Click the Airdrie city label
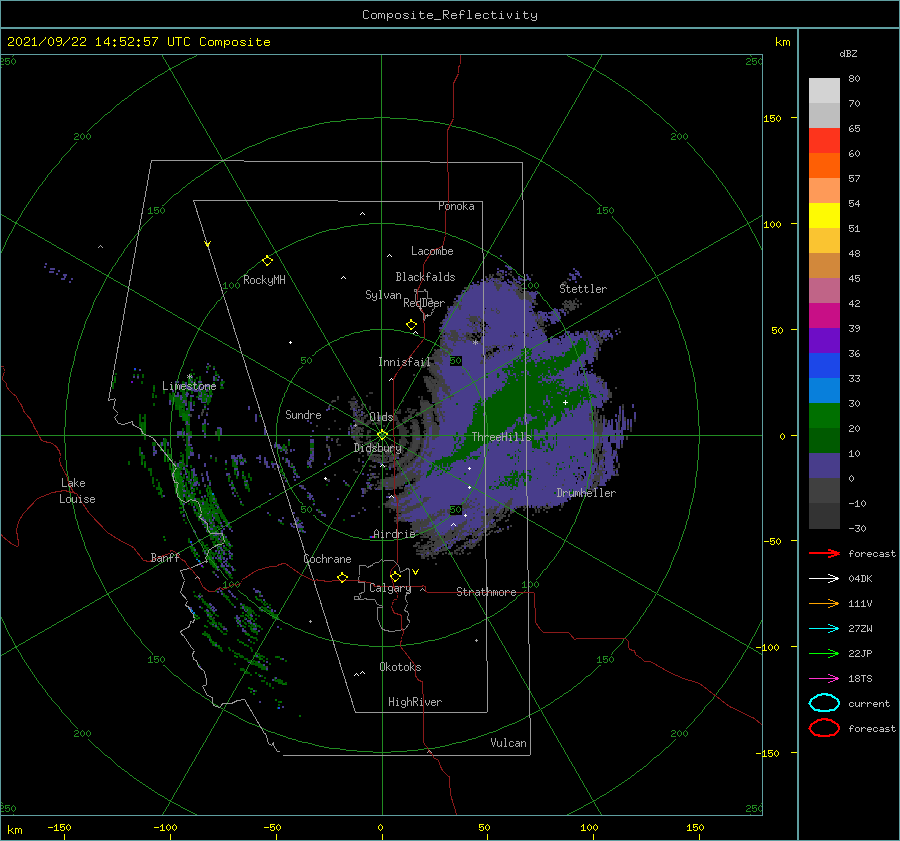Viewport: 900px width, 841px height. [394, 534]
